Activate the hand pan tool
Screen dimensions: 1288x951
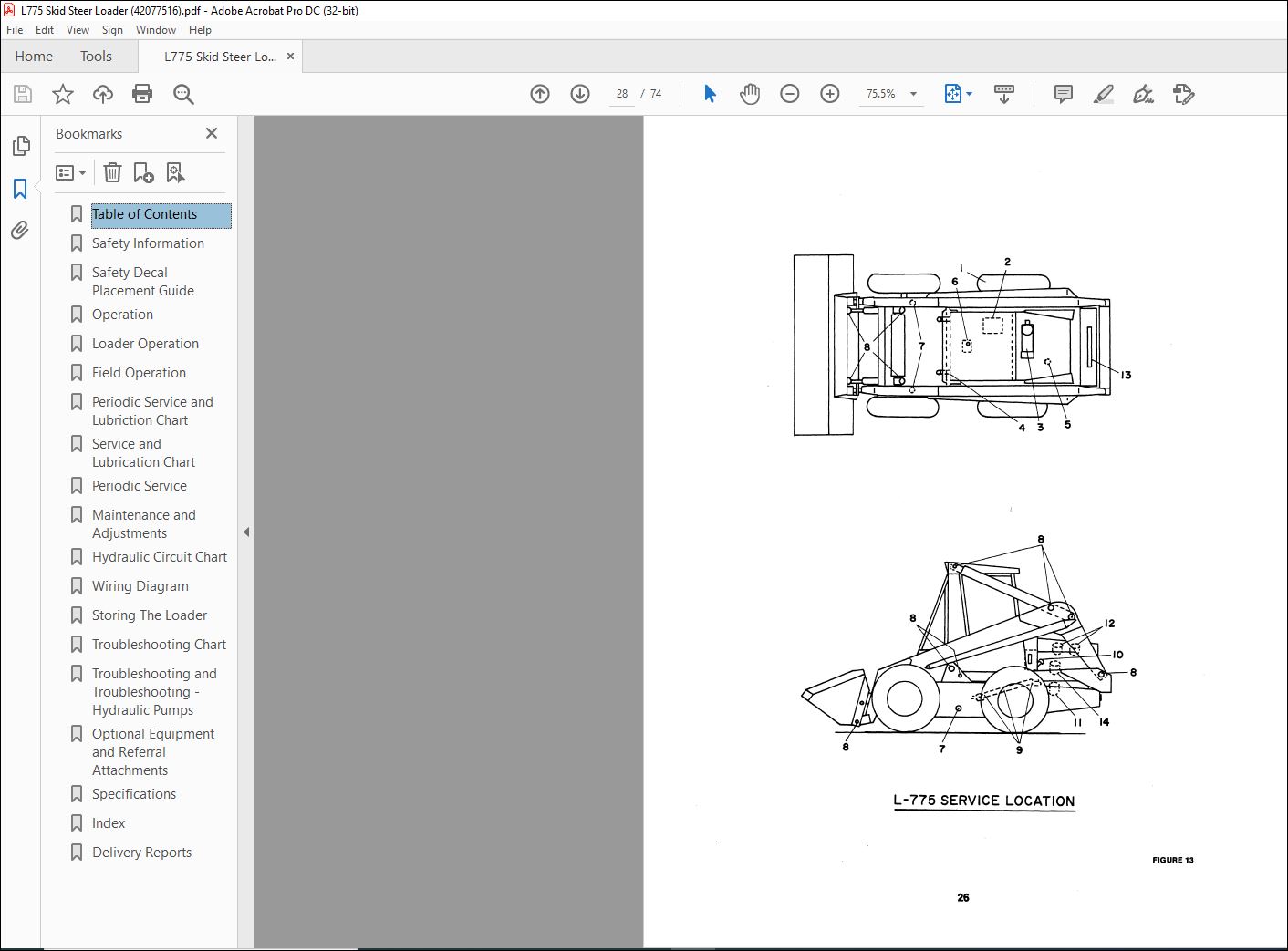[750, 94]
